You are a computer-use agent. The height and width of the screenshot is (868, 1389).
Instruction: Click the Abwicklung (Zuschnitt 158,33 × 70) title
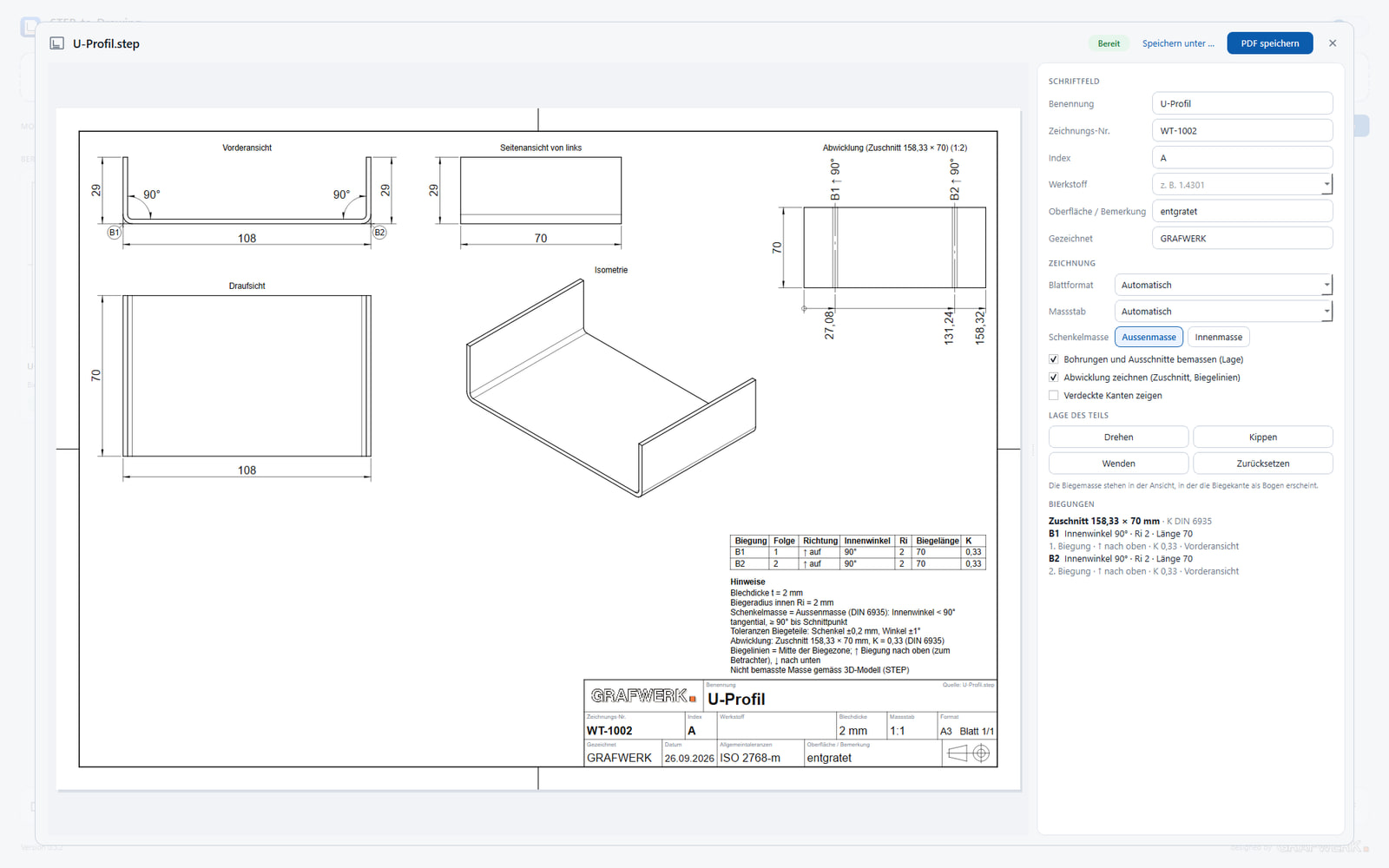(x=895, y=148)
